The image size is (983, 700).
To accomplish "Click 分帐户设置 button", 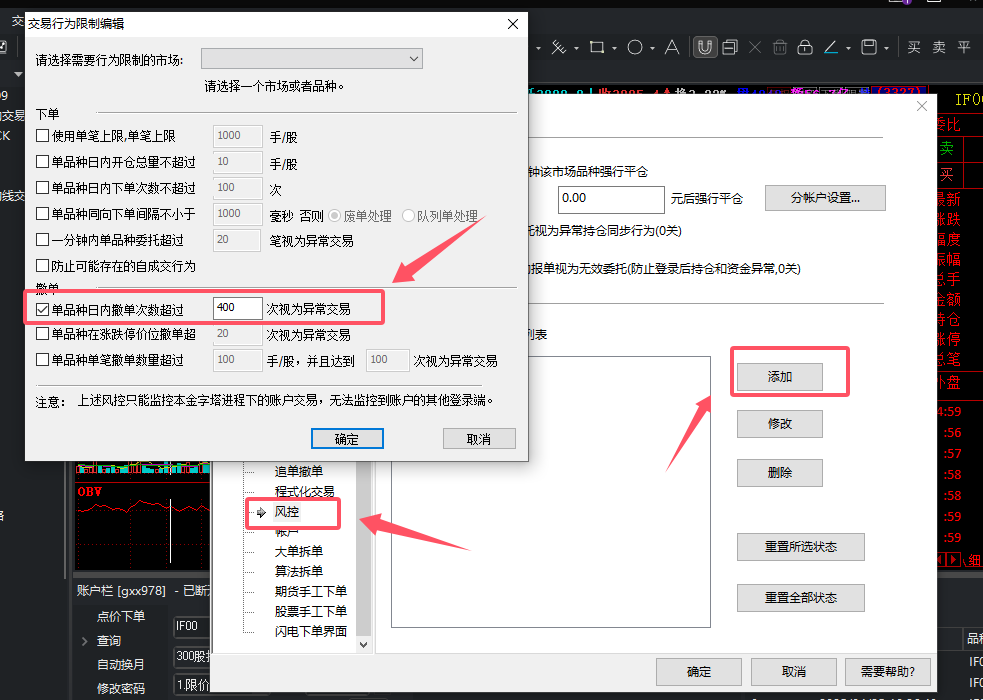I will pos(824,197).
